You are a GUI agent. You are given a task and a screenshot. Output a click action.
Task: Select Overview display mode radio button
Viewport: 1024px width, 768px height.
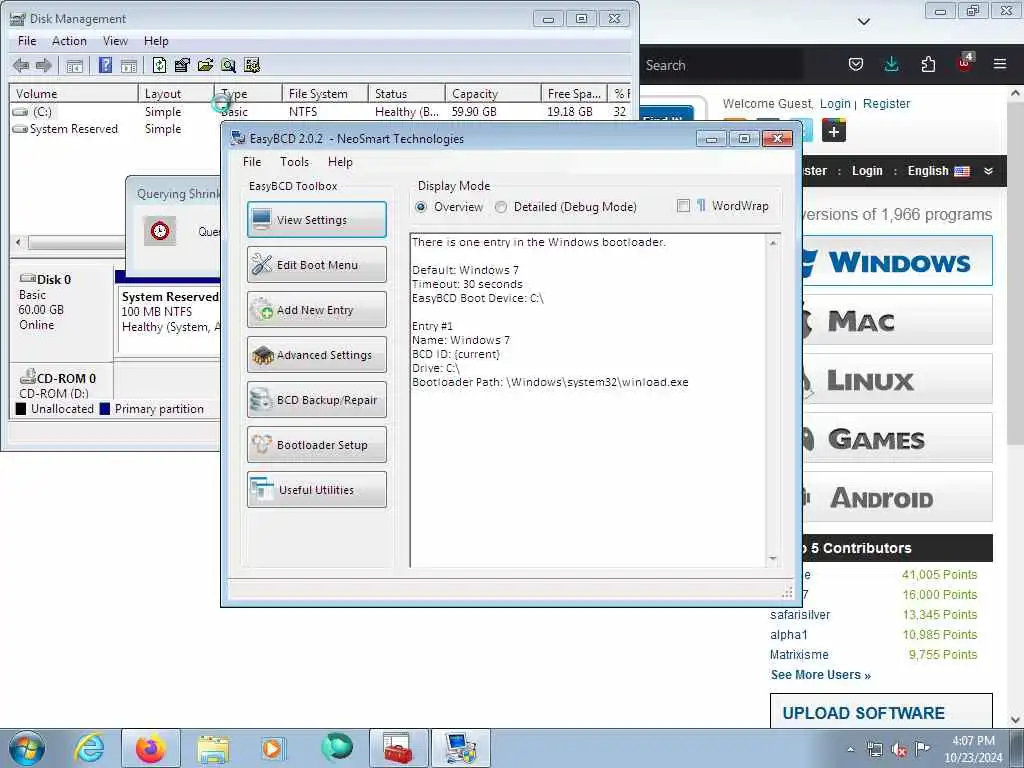pyautogui.click(x=421, y=207)
